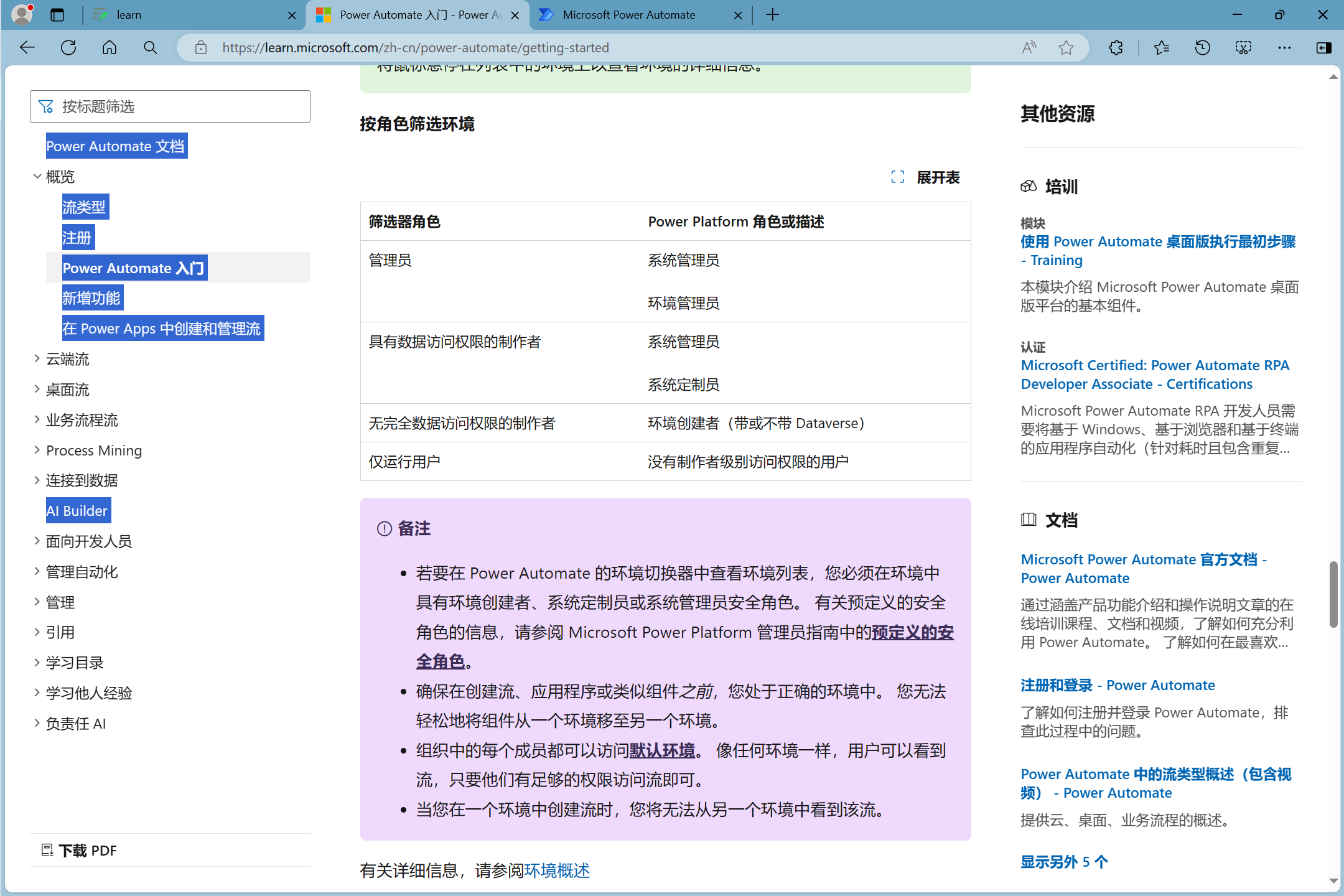This screenshot has height=896, width=1344.
Task: Click the page vertical scrollbar thumb
Action: [1333, 594]
